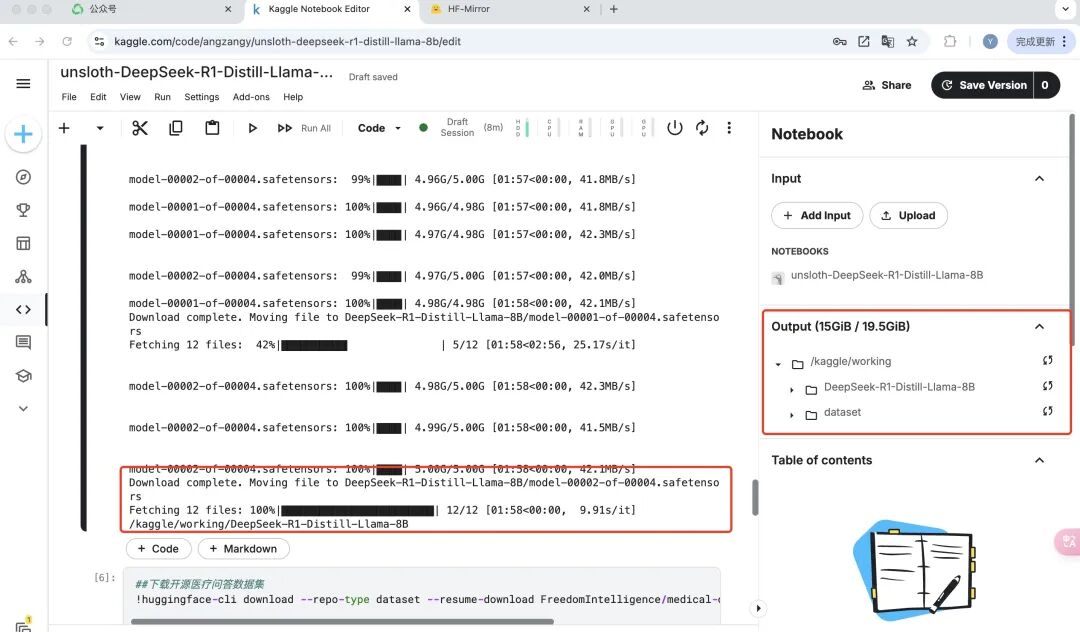Click the horizontal scrollbar of code cell
The height and width of the screenshot is (632, 1080).
coord(342,622)
